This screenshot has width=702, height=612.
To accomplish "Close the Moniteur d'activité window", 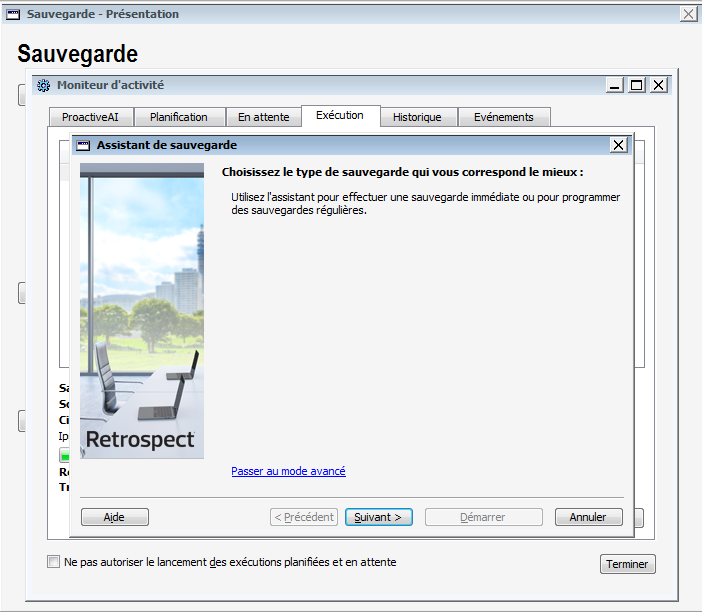I will click(x=658, y=85).
